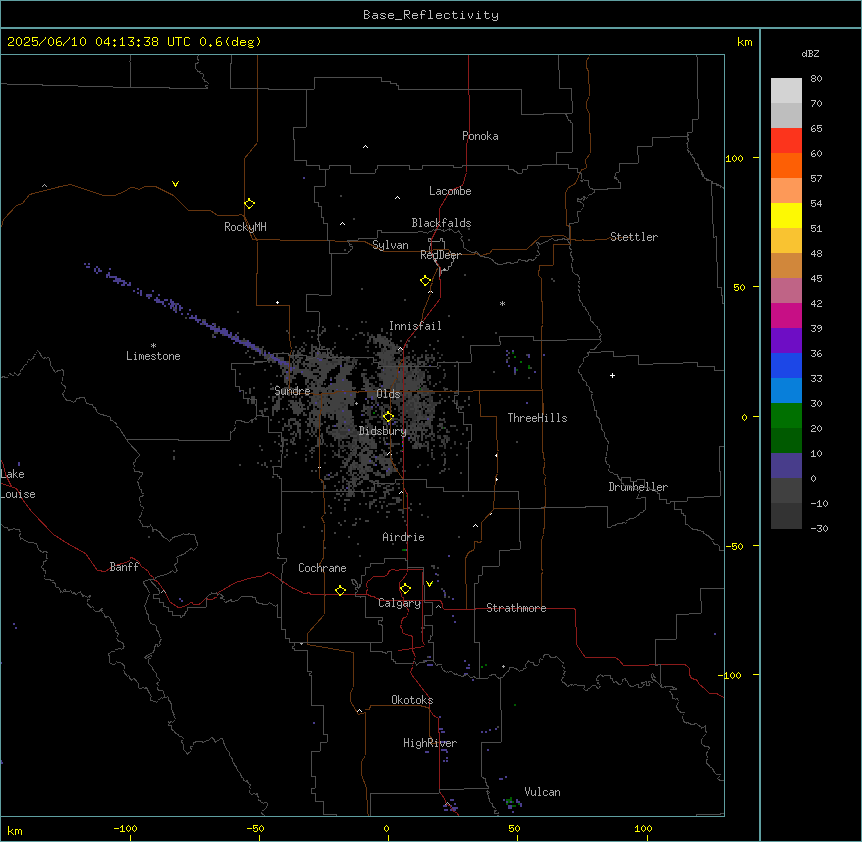The width and height of the screenshot is (862, 842).
Task: Click the ThreeHills town label
Action: pyautogui.click(x=537, y=418)
